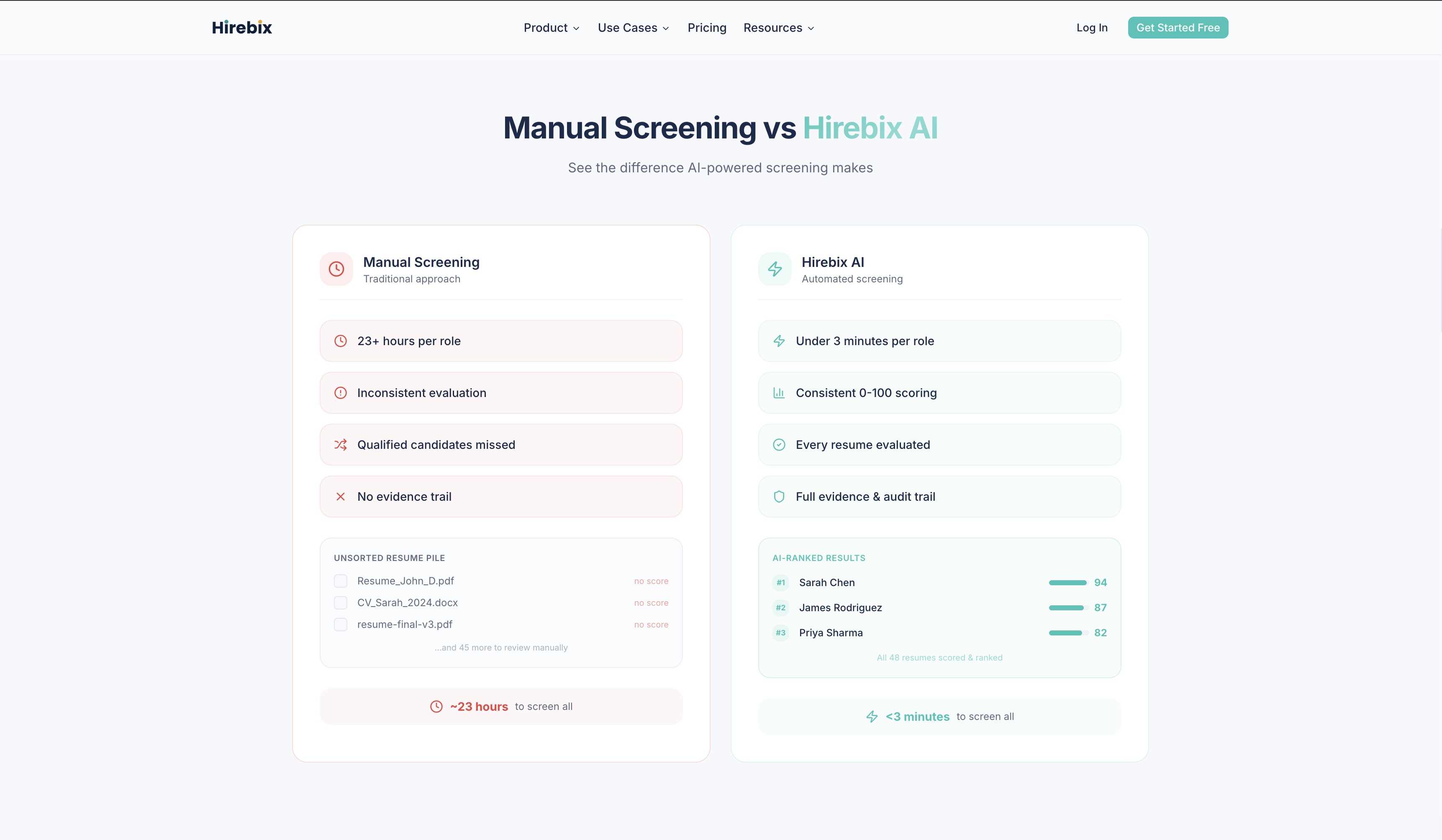The height and width of the screenshot is (840, 1442).
Task: Click the X icon next to No evidence trail
Action: point(341,497)
